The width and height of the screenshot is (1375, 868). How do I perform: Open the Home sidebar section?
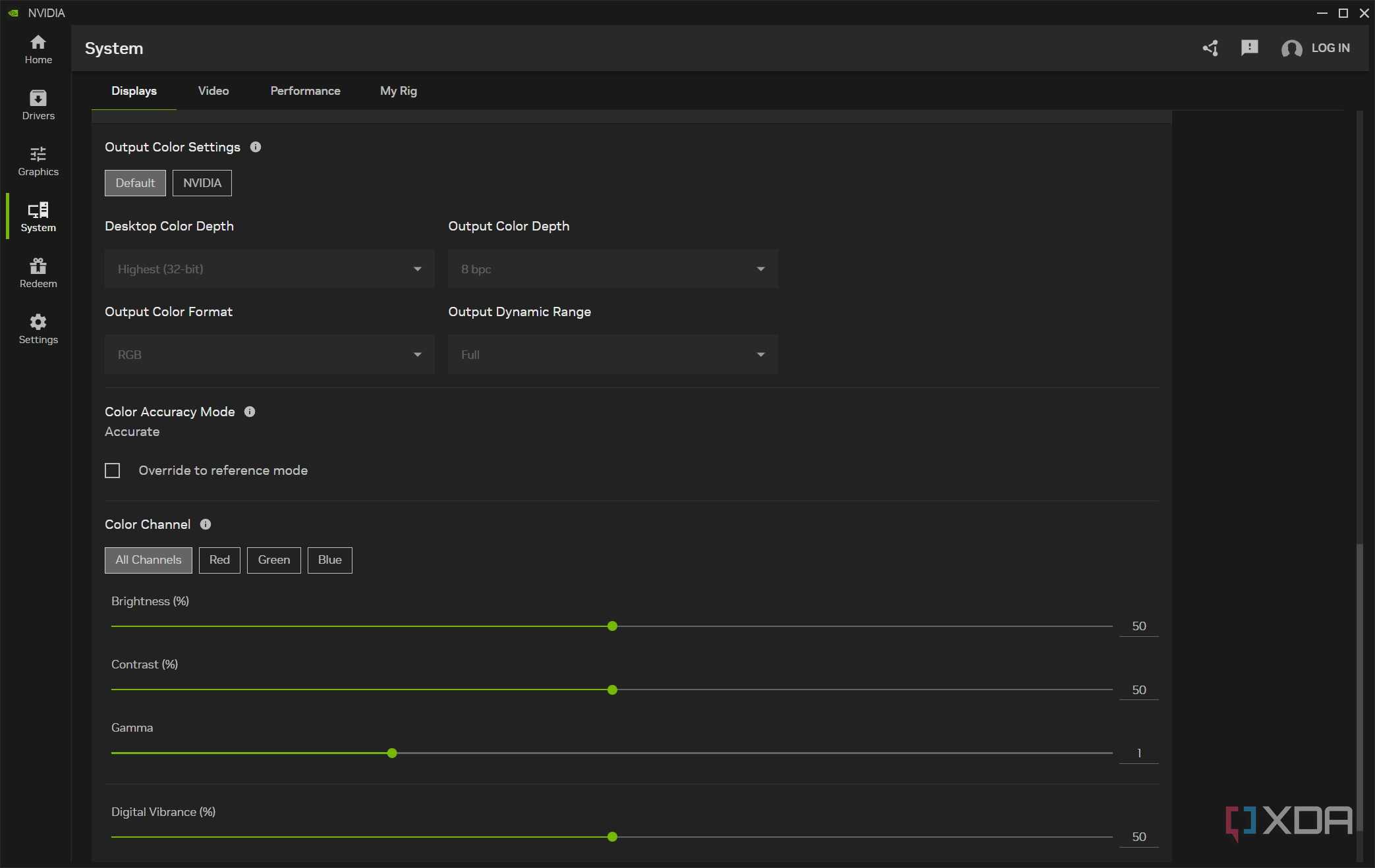[38, 49]
